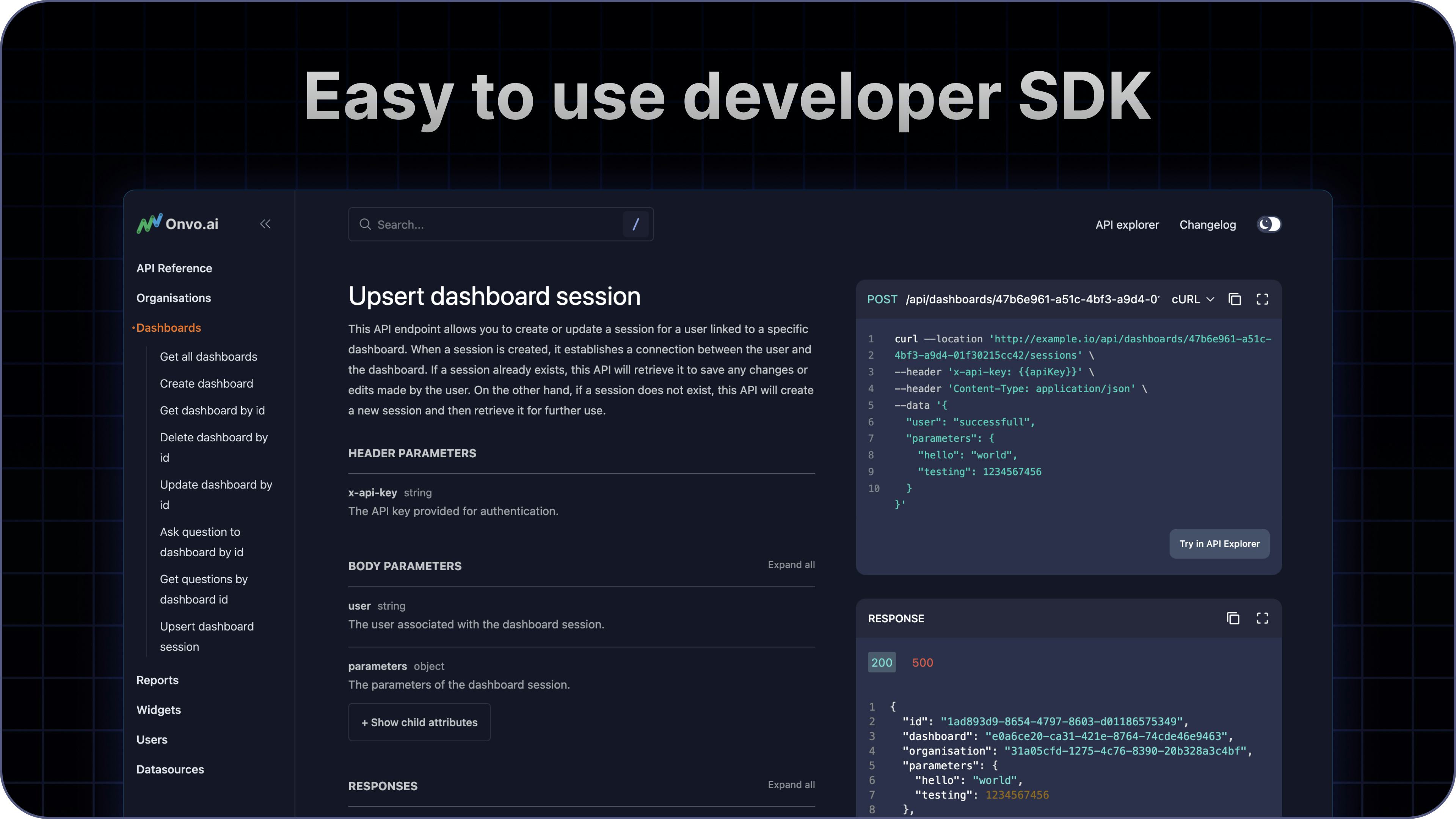
Task: Click Try in API Explorer
Action: click(1219, 543)
